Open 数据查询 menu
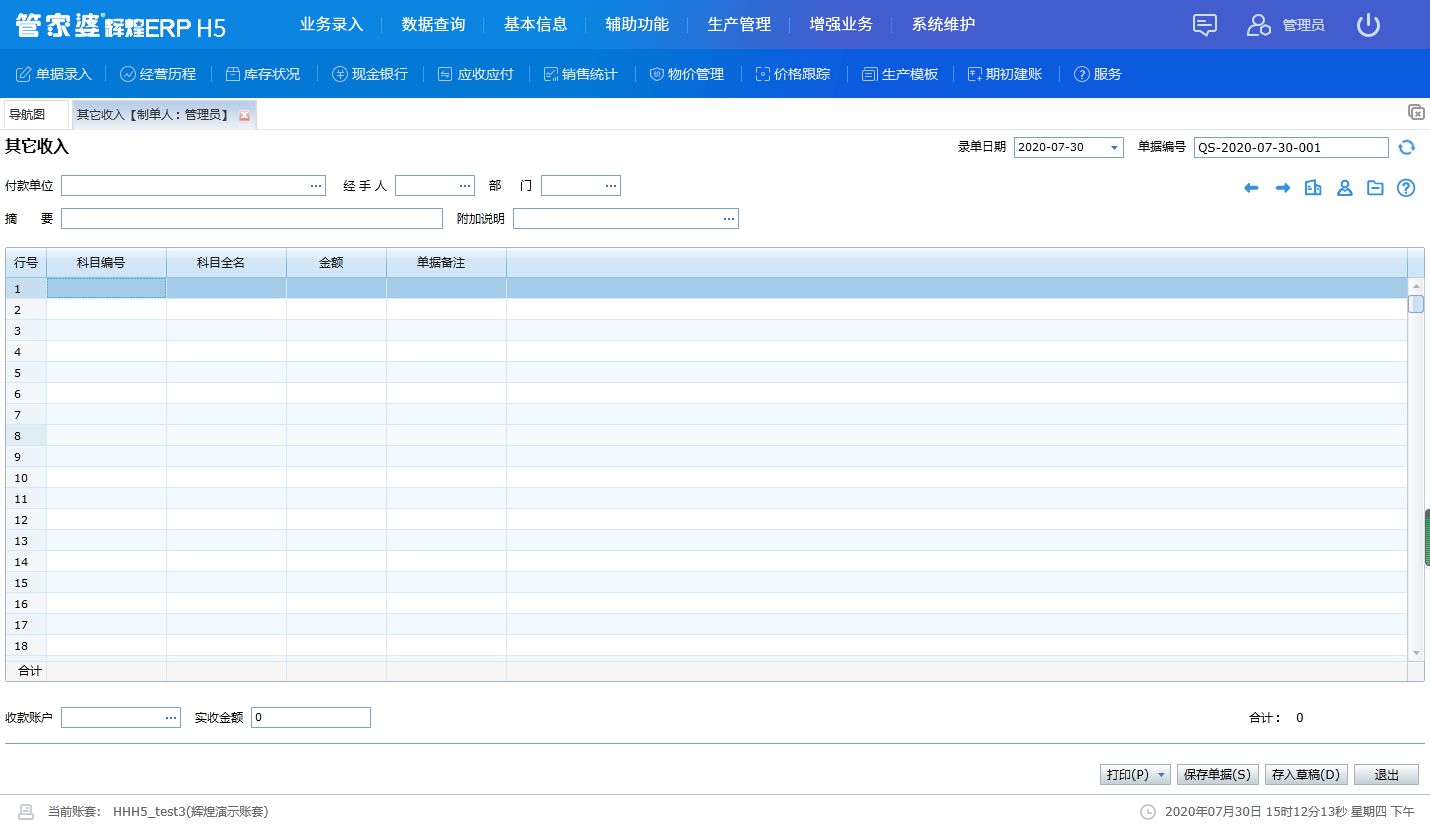The width and height of the screenshot is (1430, 827). [433, 24]
